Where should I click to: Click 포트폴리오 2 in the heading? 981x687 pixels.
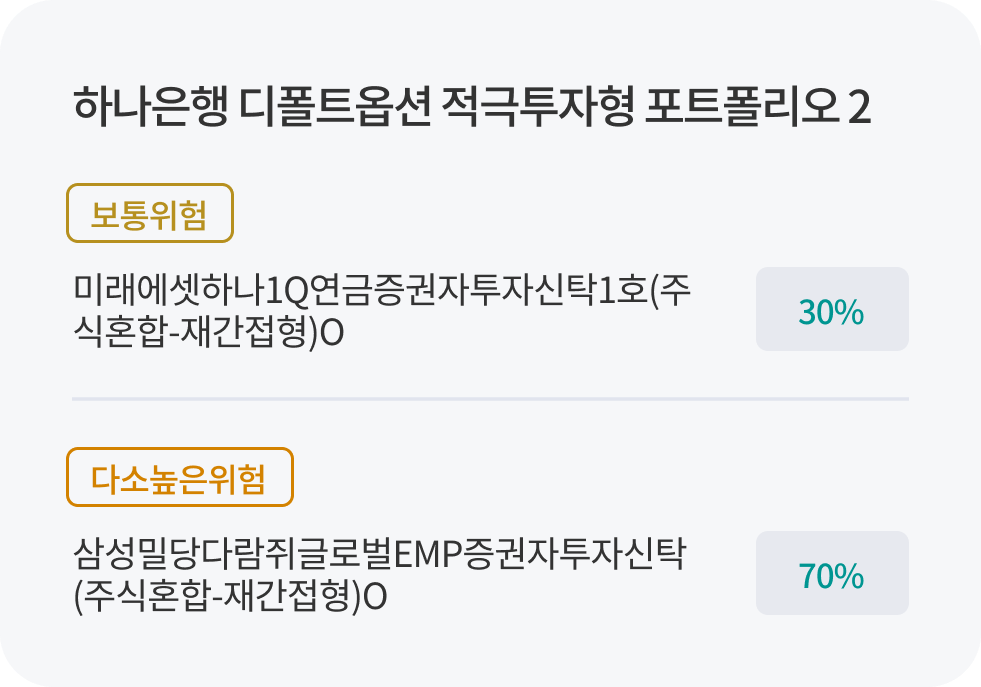[760, 108]
